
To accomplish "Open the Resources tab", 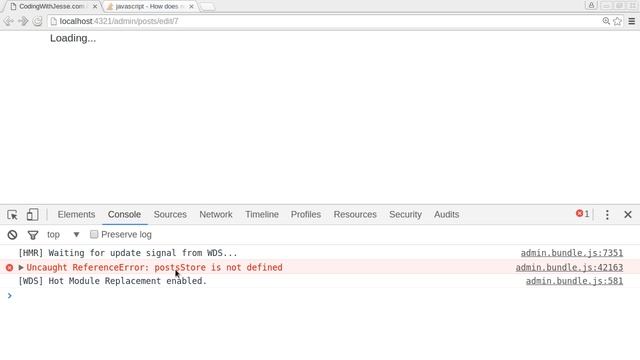I will (x=355, y=214).
